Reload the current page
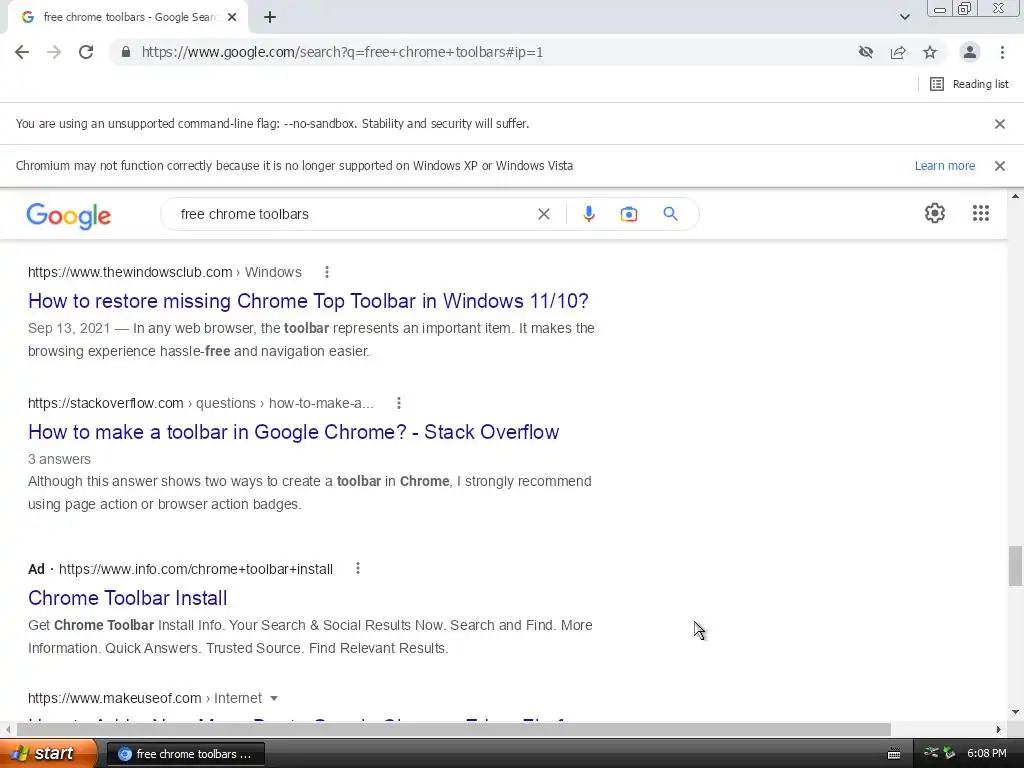 coord(86,52)
